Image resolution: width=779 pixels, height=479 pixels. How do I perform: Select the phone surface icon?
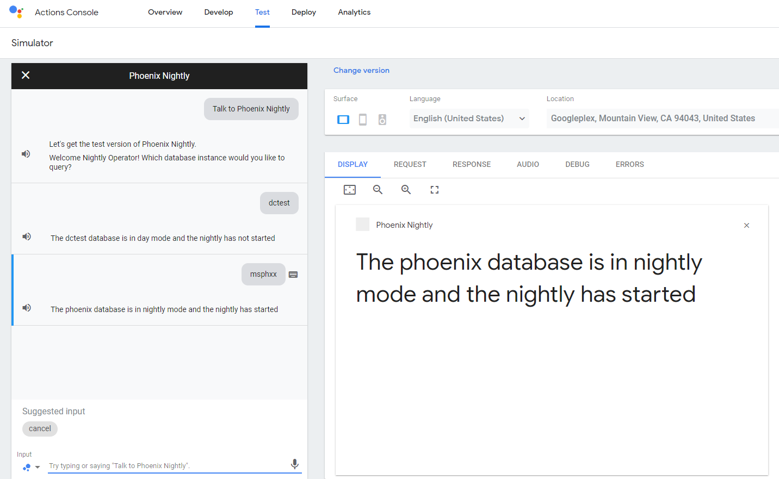pos(363,119)
